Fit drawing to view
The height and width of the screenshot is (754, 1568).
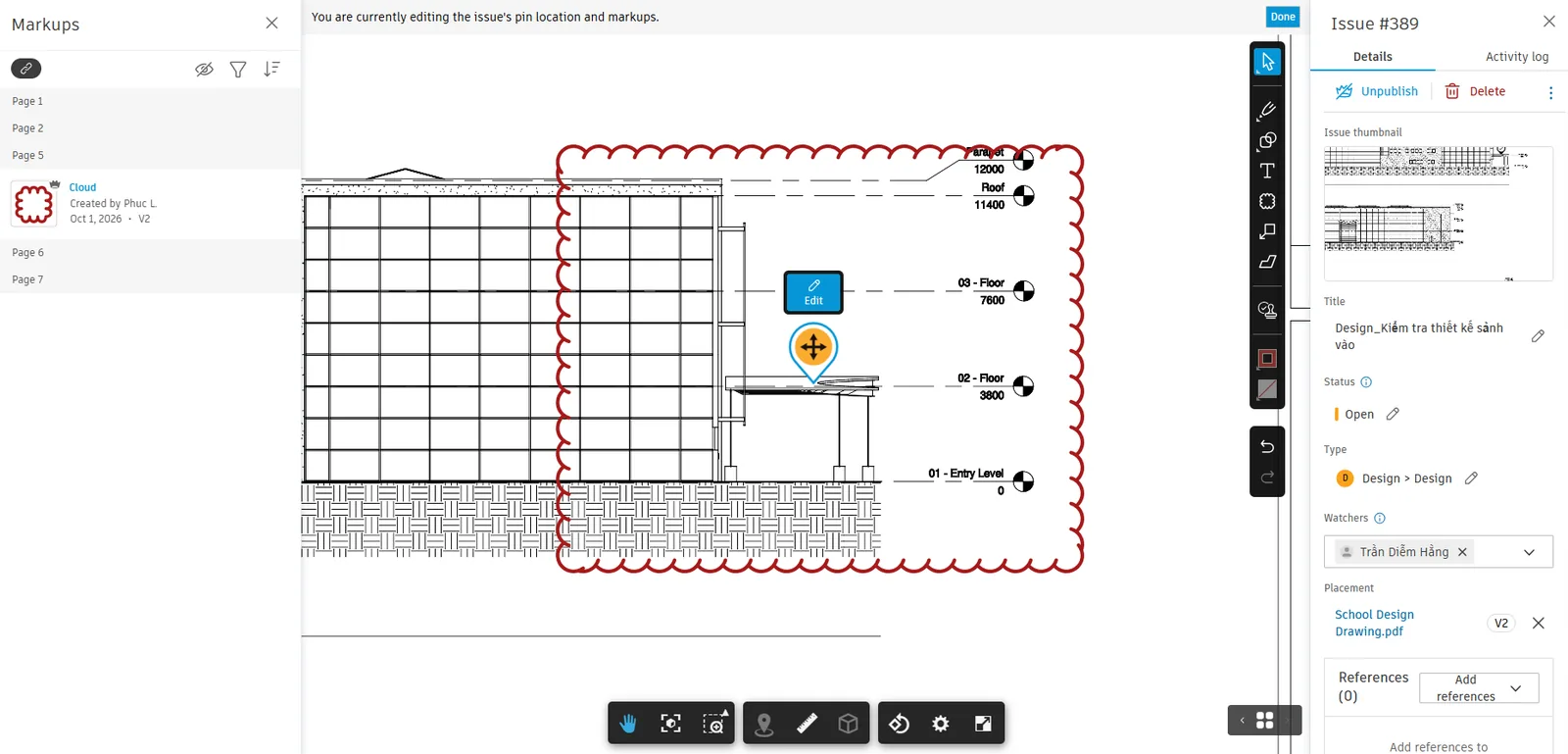(x=671, y=724)
